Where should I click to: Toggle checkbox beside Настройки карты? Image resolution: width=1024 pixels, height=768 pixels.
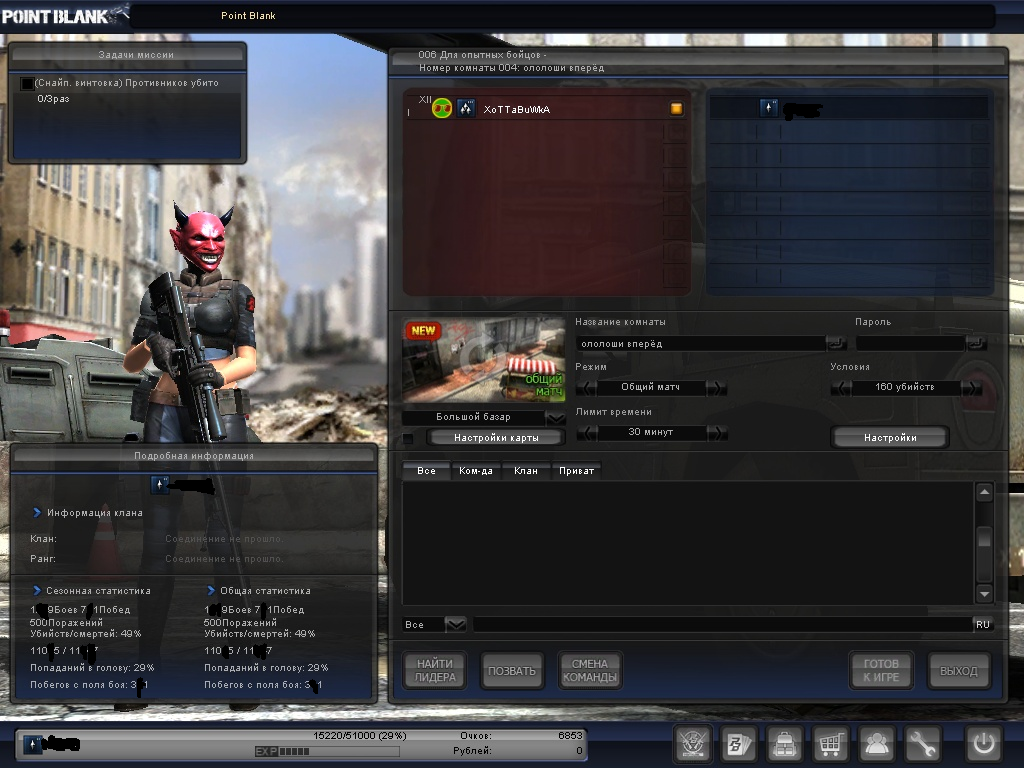(x=408, y=438)
